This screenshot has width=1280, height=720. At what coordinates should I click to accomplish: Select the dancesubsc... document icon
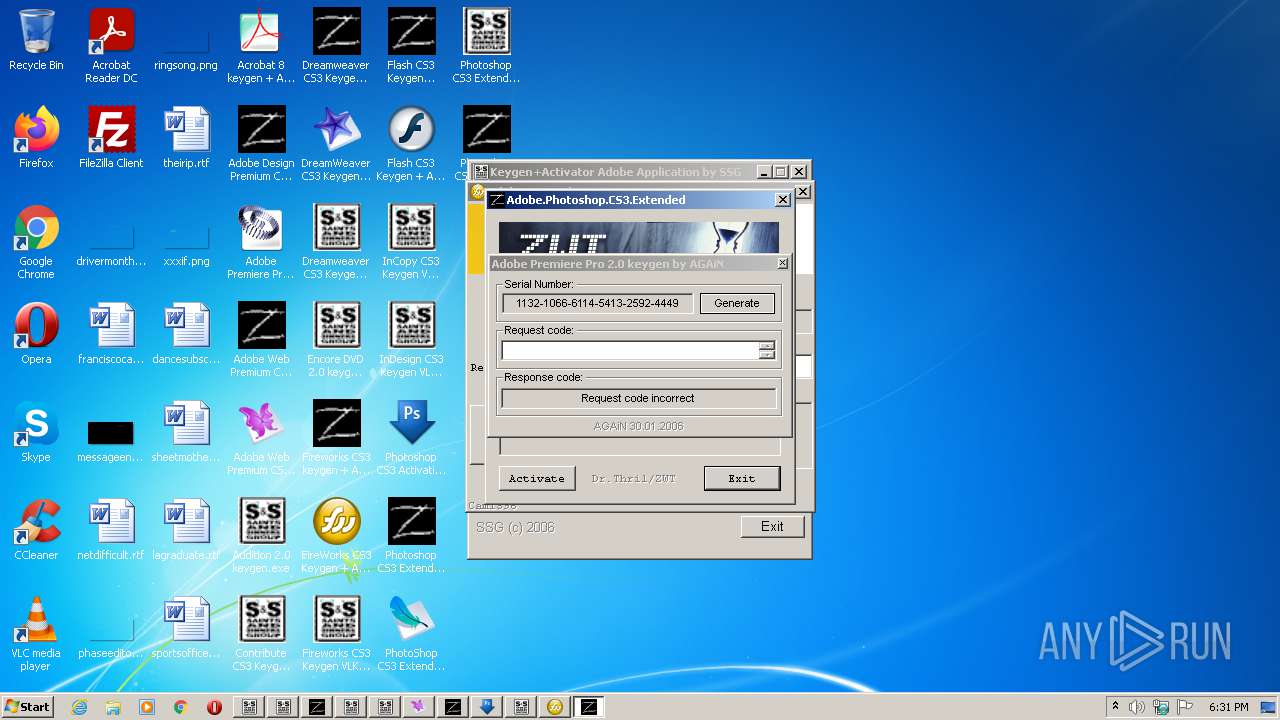(x=186, y=334)
